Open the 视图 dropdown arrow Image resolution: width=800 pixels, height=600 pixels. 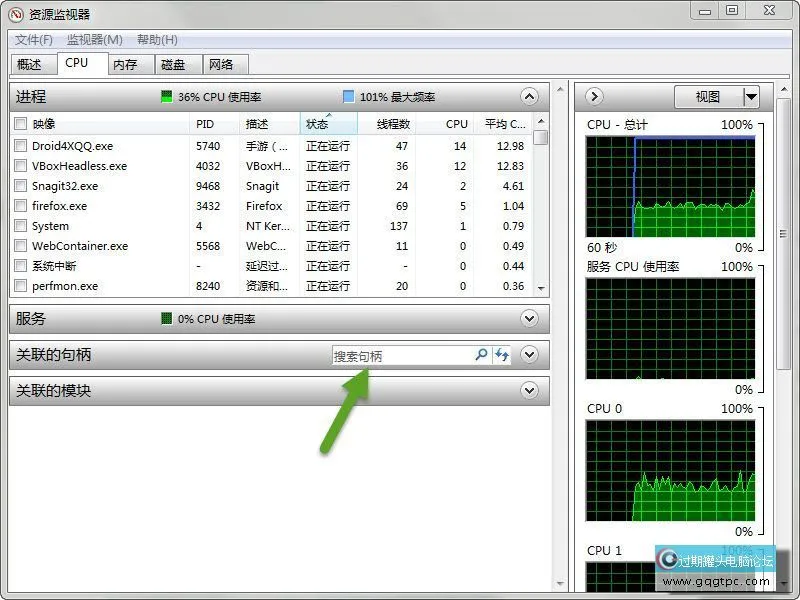[751, 97]
